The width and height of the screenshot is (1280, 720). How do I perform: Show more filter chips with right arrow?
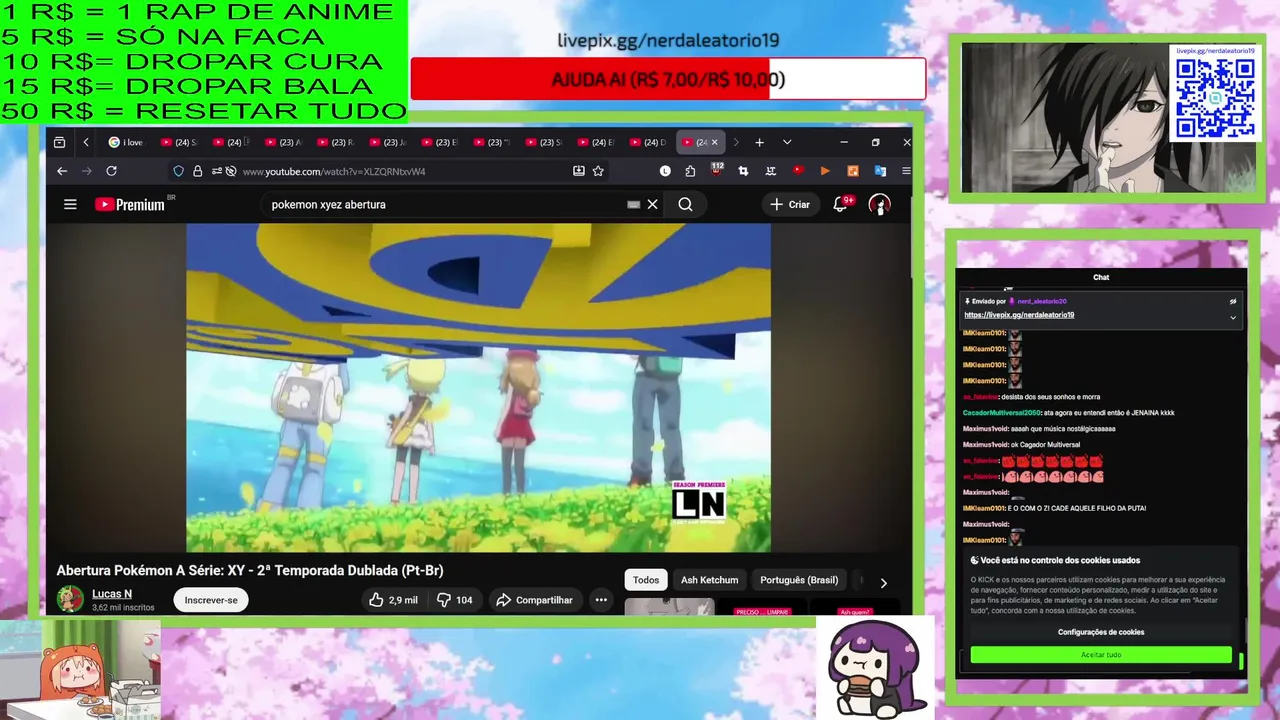coord(883,582)
